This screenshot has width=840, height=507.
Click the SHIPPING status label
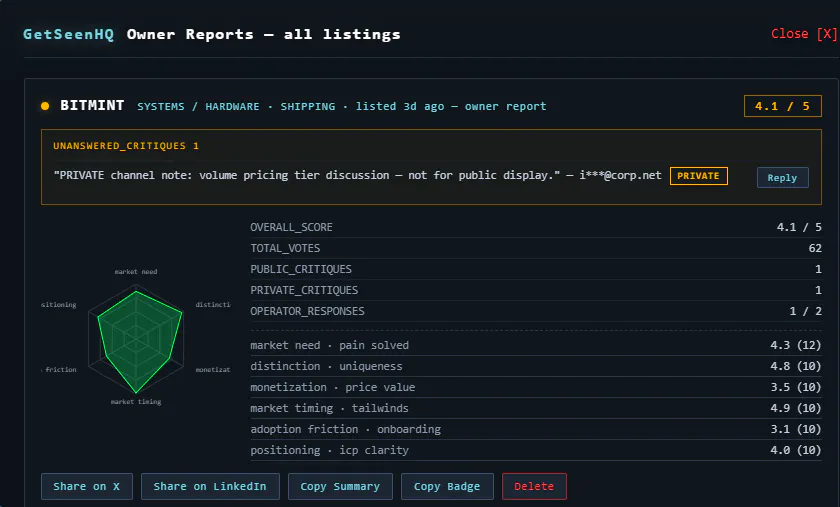point(308,107)
